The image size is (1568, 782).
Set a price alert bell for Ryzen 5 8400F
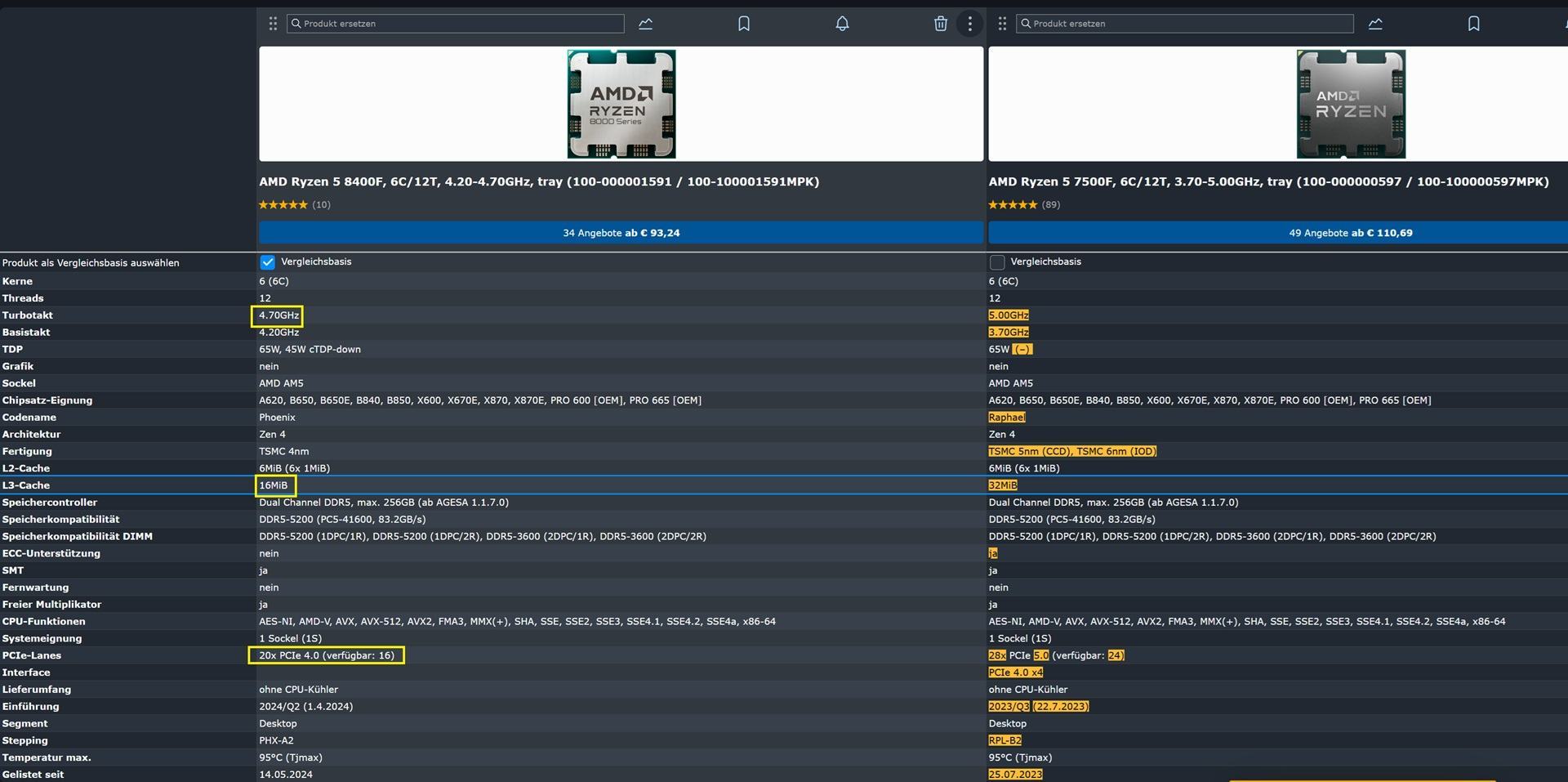pos(842,24)
